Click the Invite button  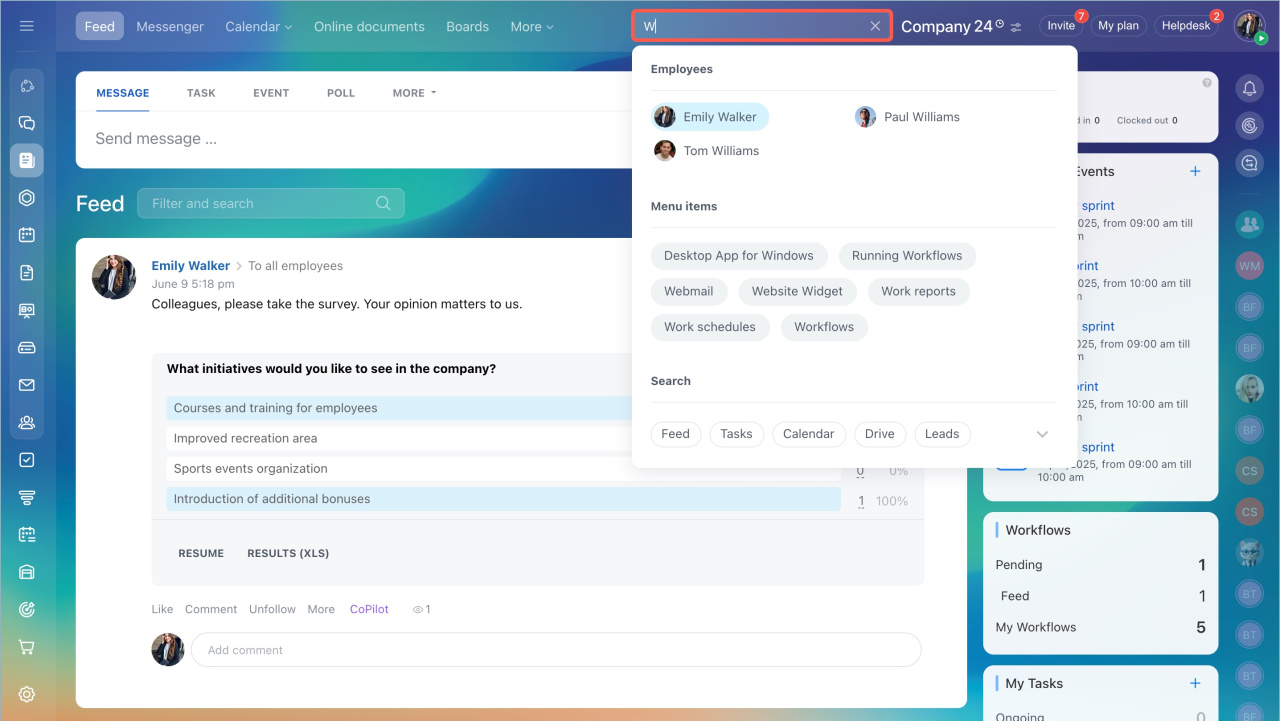click(x=1061, y=26)
